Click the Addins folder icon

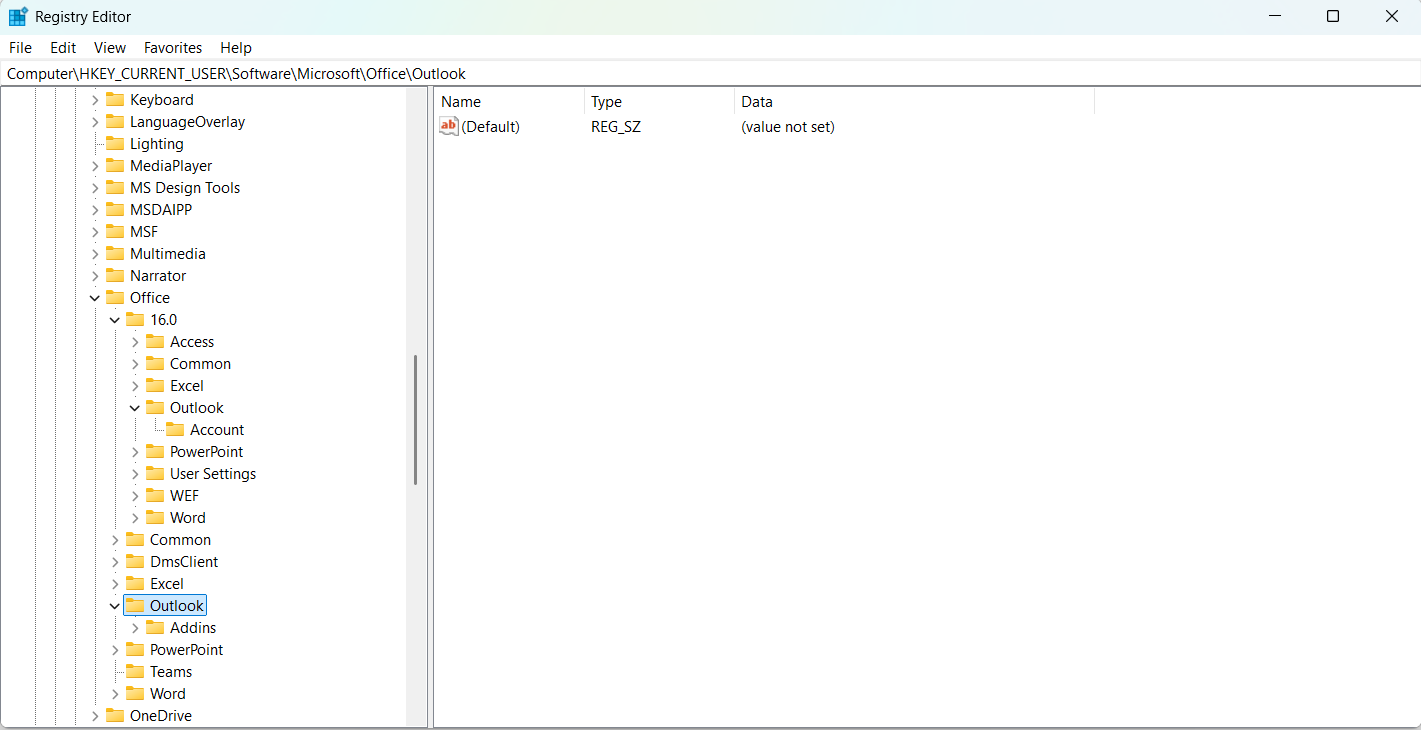point(154,627)
